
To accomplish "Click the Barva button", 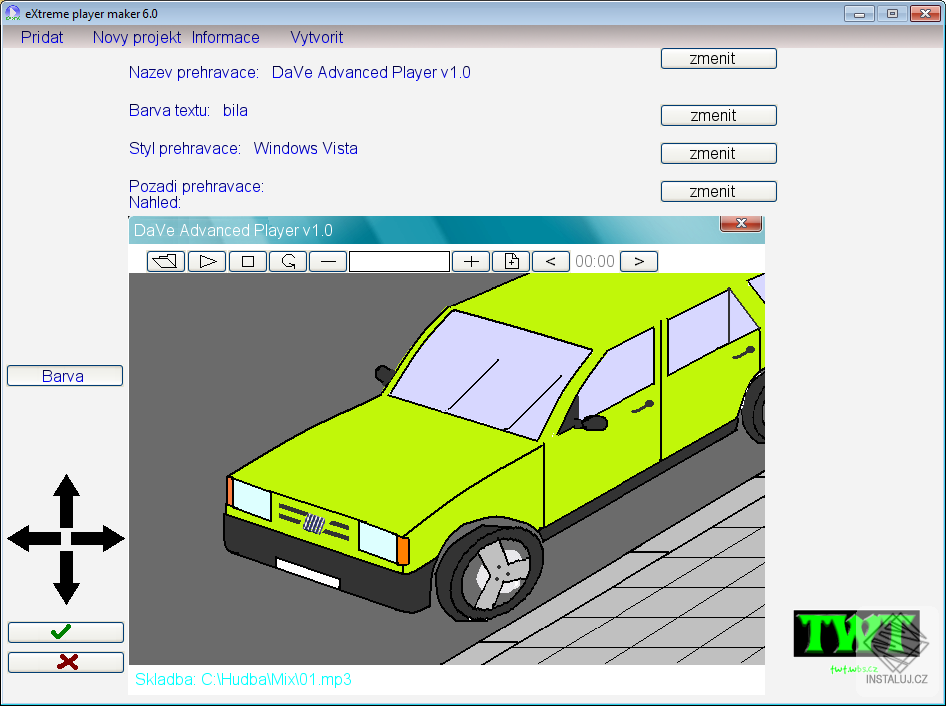I will click(x=65, y=376).
